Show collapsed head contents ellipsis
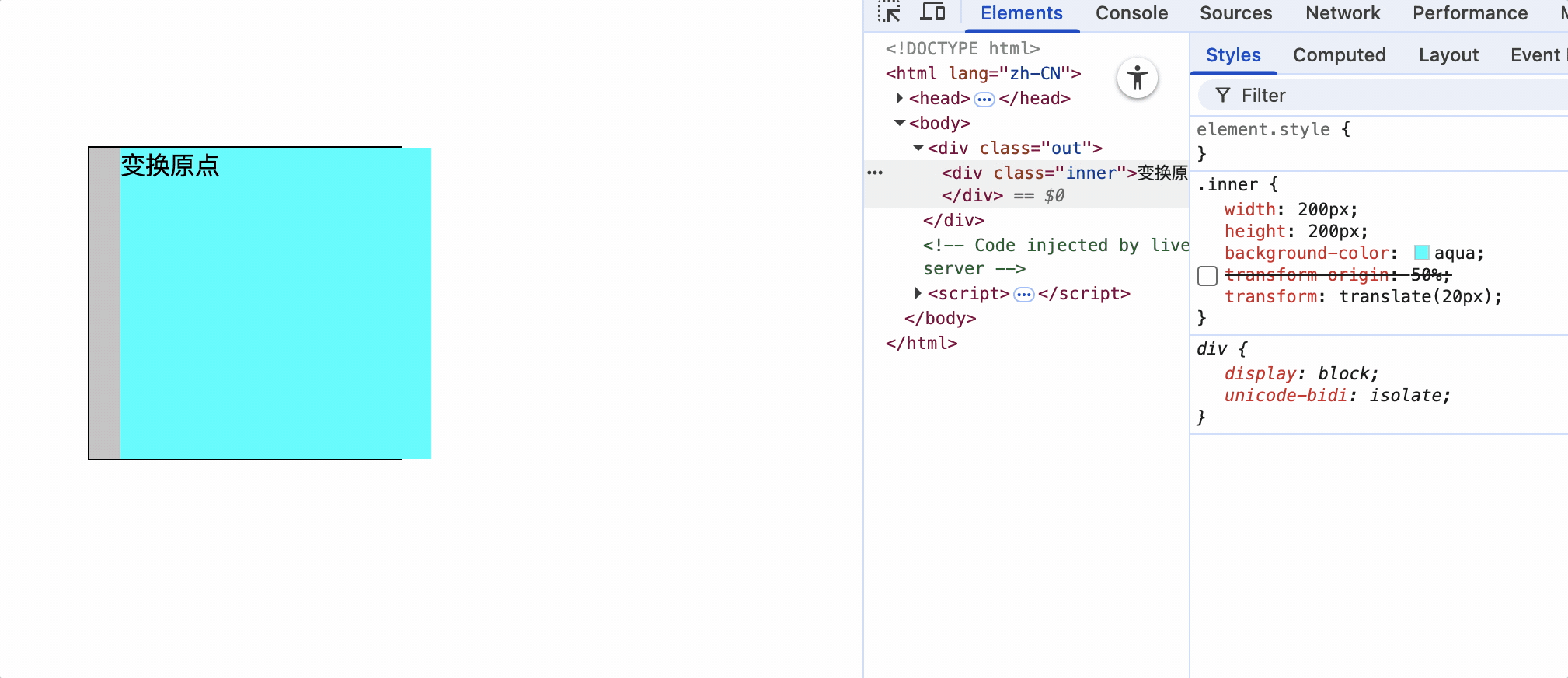 984,99
